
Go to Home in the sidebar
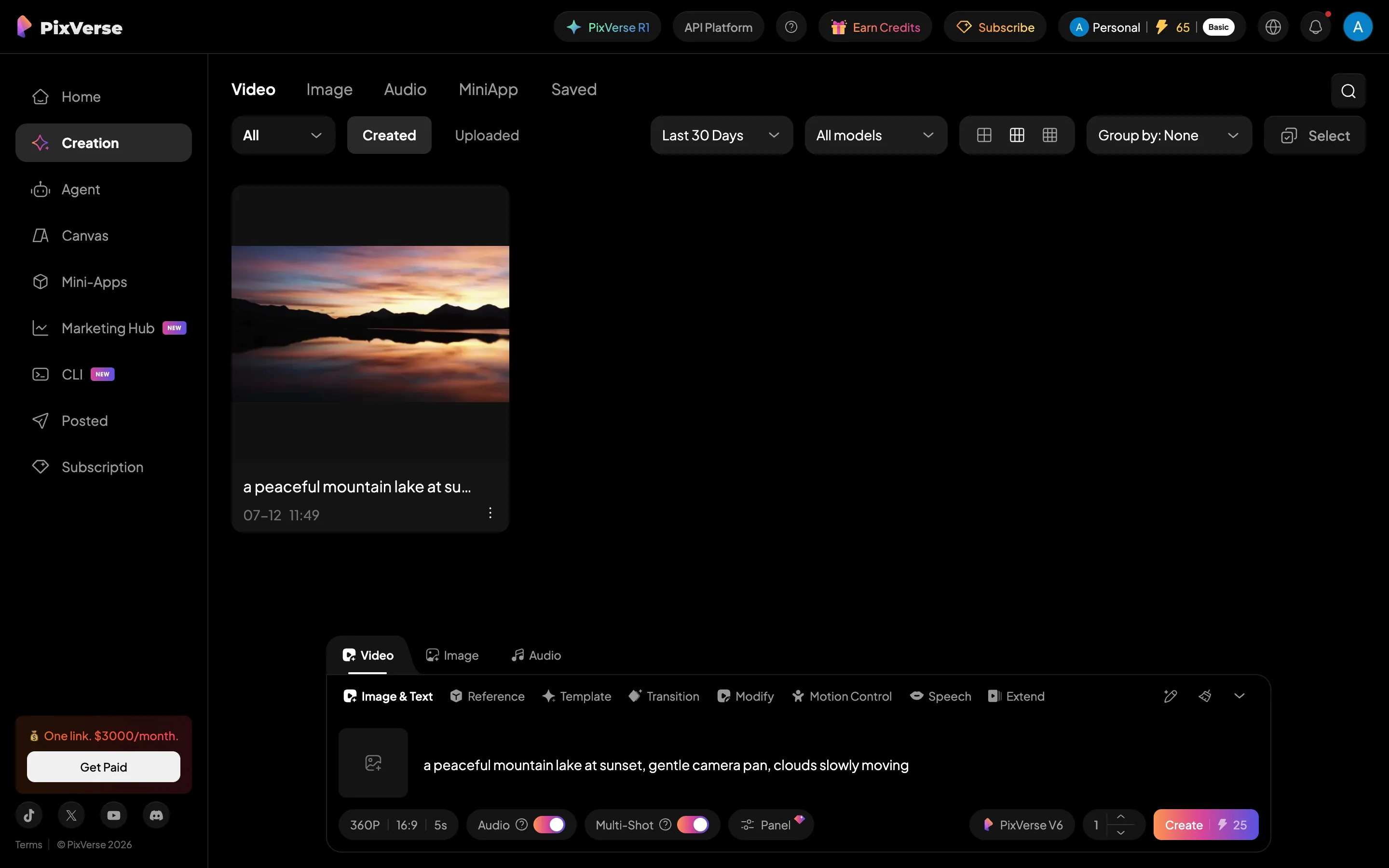(x=103, y=96)
